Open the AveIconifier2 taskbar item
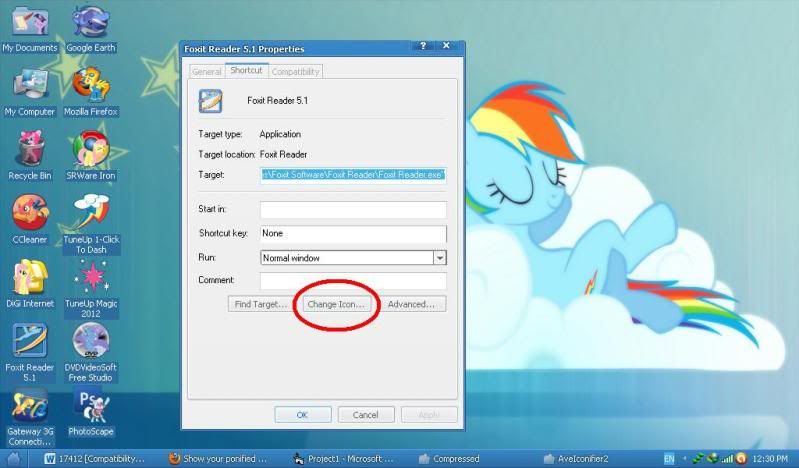The image size is (799, 468). pyautogui.click(x=576, y=459)
